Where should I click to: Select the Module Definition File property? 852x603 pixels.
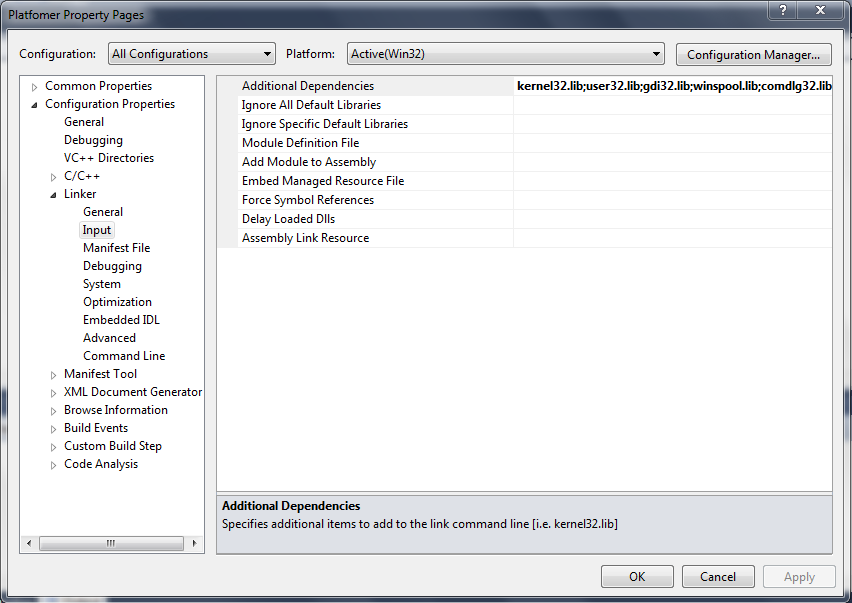300,143
